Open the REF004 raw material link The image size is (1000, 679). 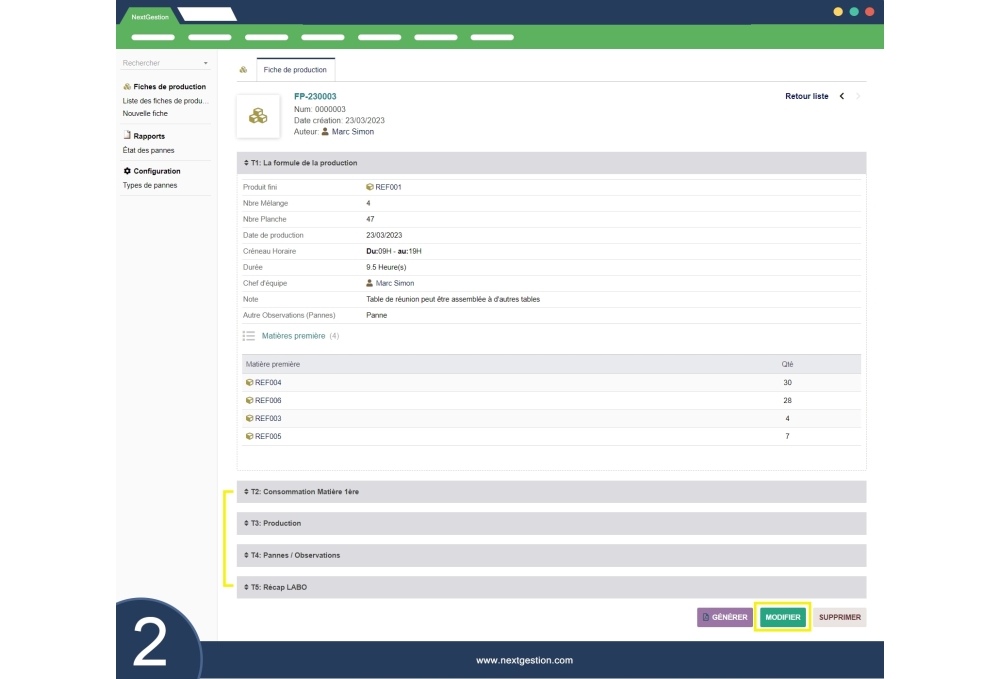tap(268, 382)
